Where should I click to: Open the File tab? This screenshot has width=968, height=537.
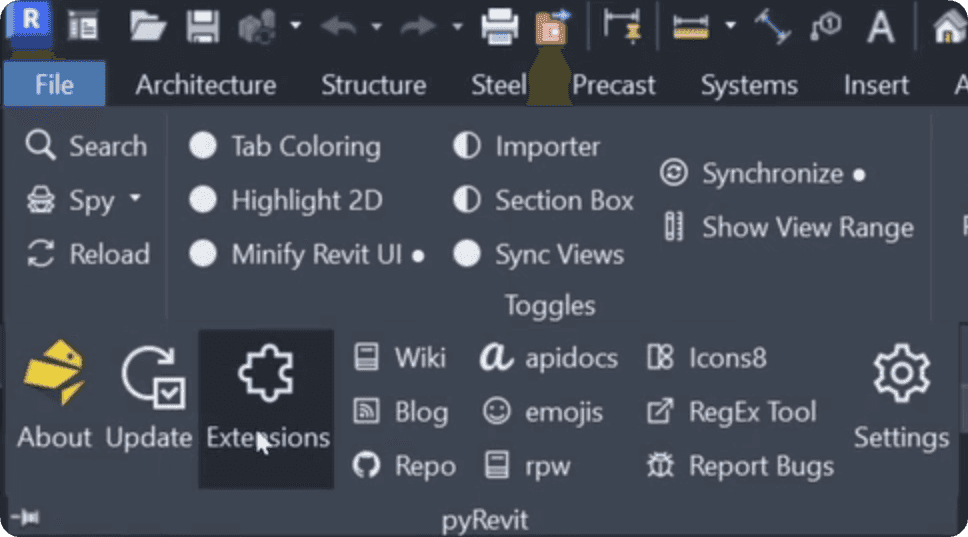[x=54, y=85]
